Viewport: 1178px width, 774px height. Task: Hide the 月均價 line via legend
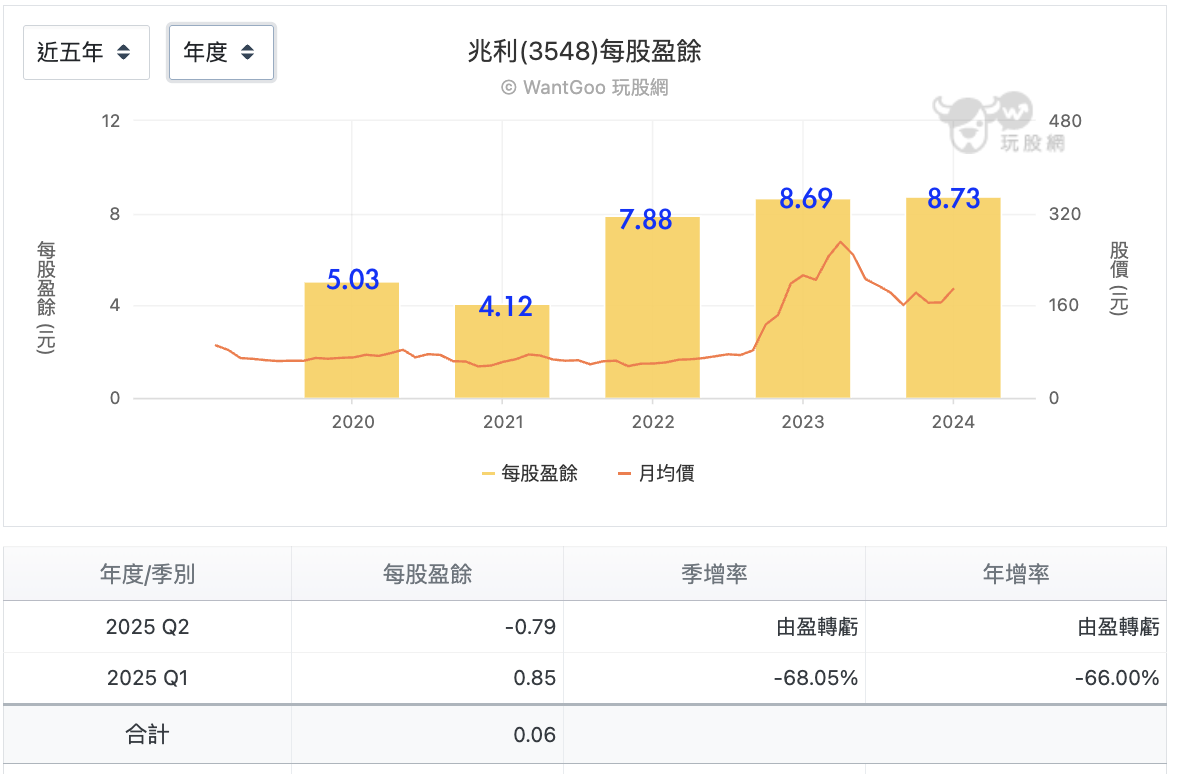[x=656, y=473]
